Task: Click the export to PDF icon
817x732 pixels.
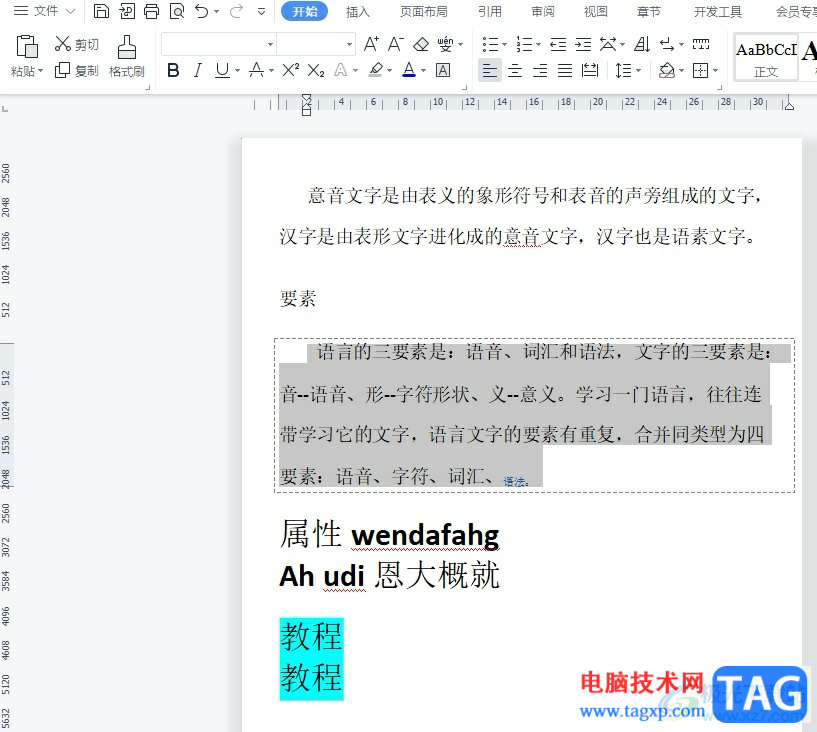Action: [x=127, y=11]
